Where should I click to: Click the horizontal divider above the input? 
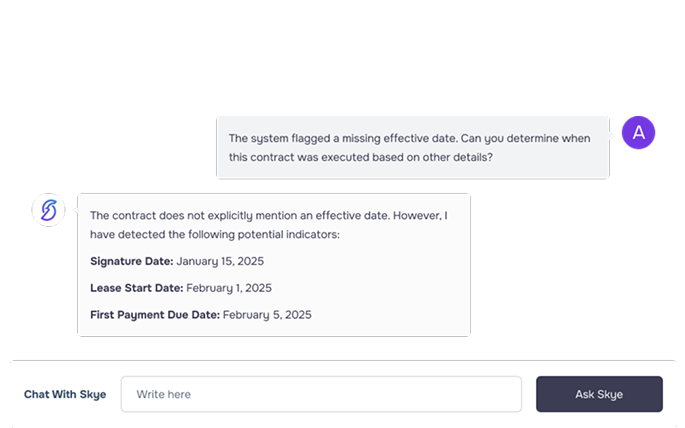(342, 360)
